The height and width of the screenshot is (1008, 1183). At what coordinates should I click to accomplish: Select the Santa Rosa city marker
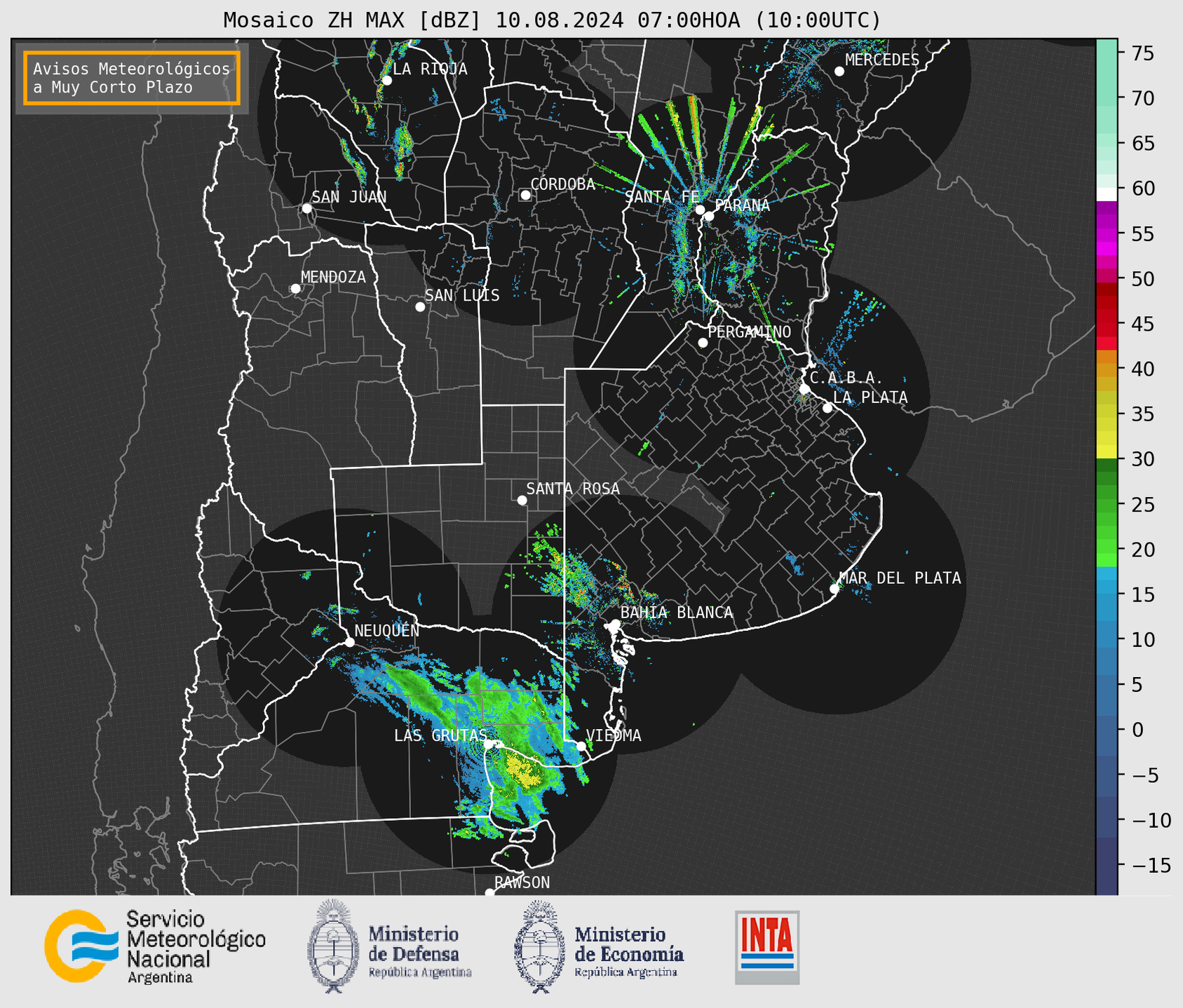[522, 500]
